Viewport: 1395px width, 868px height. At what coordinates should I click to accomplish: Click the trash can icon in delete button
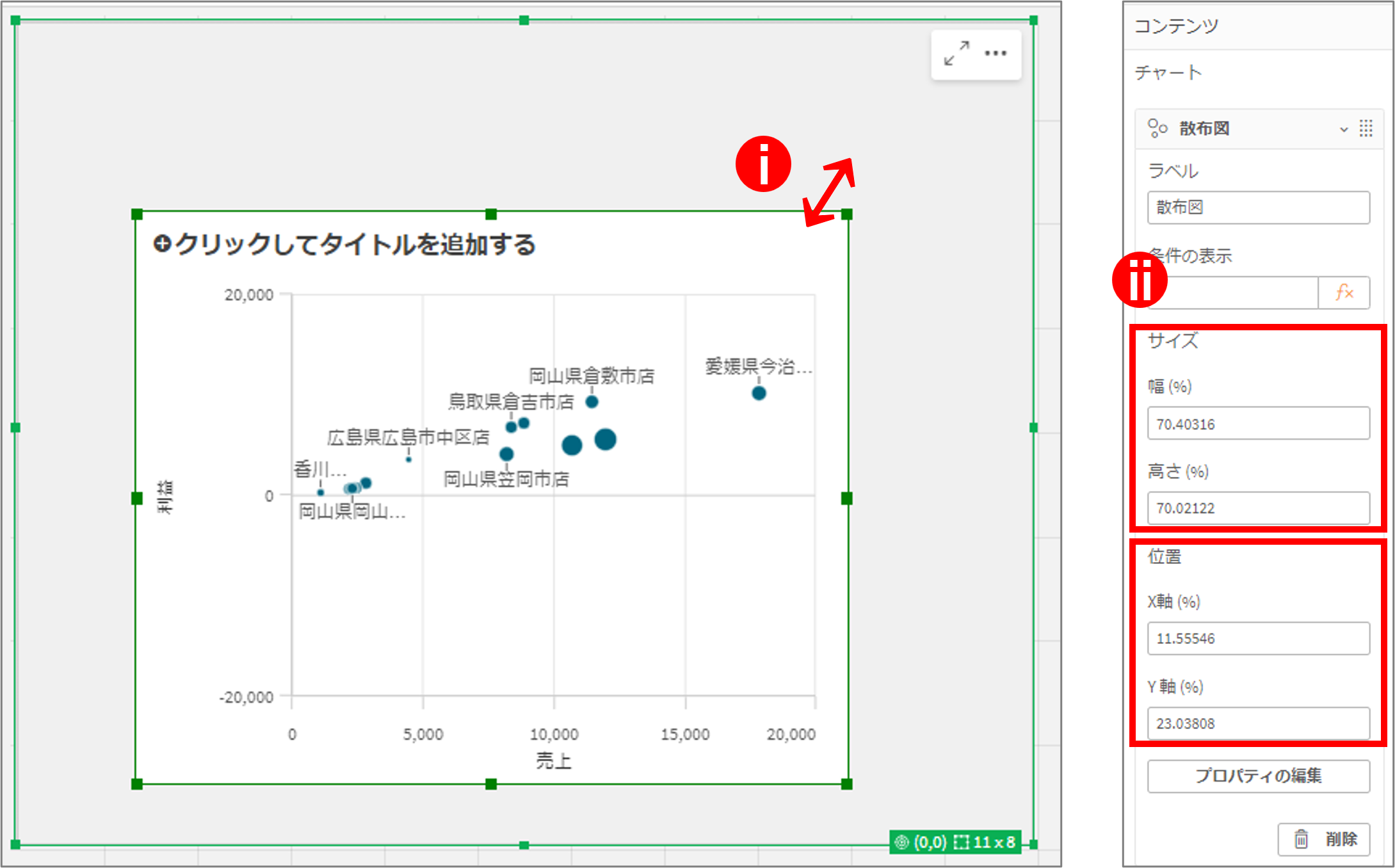tap(1301, 839)
